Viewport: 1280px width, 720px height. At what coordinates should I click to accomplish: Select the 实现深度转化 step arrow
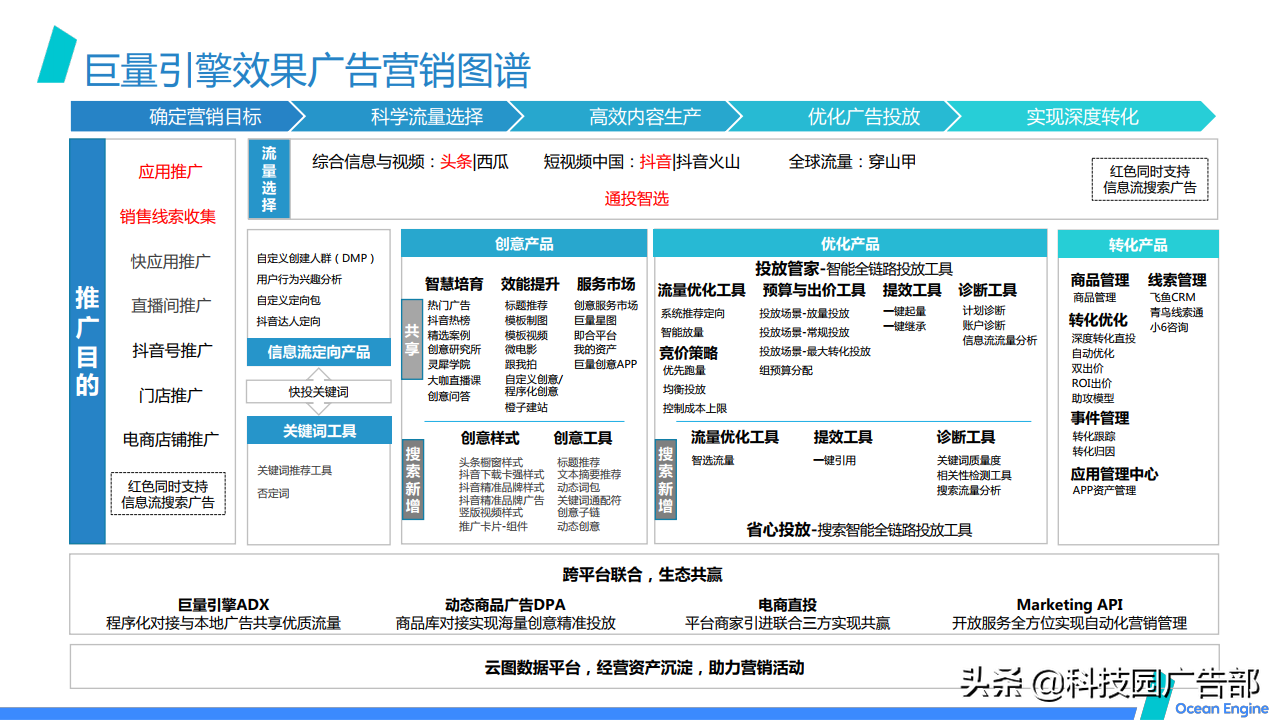(x=1082, y=116)
